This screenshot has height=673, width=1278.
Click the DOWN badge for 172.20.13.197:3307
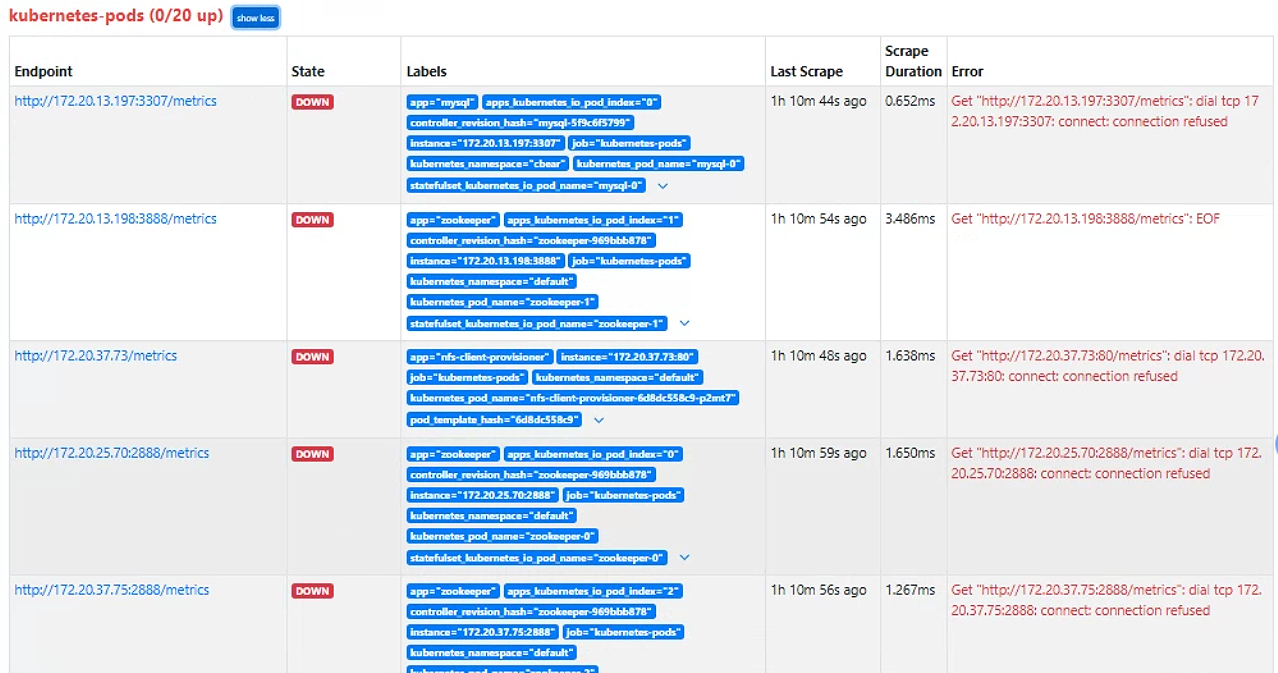point(312,102)
